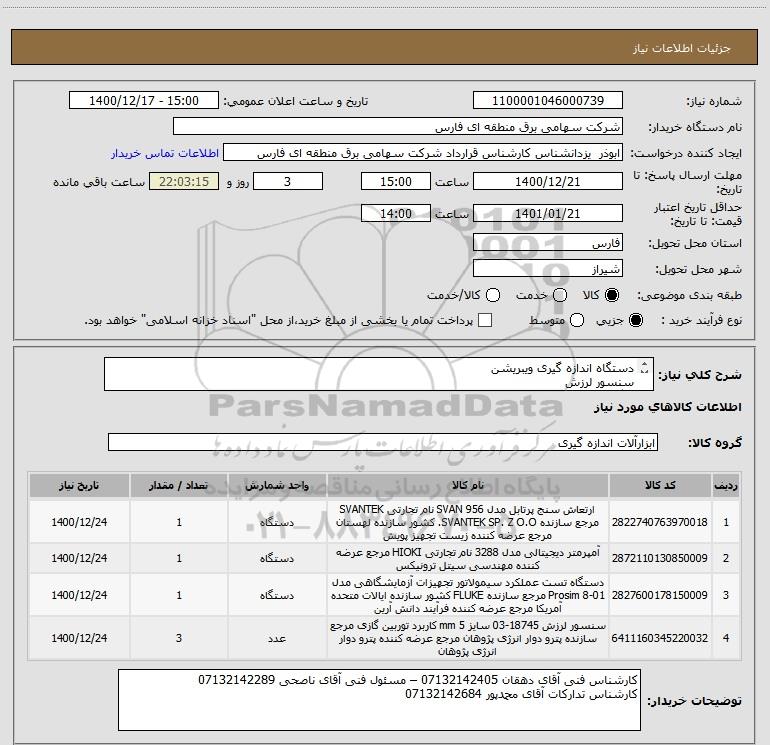Click the شماره نیاز field 1100001046000739

coord(548,100)
